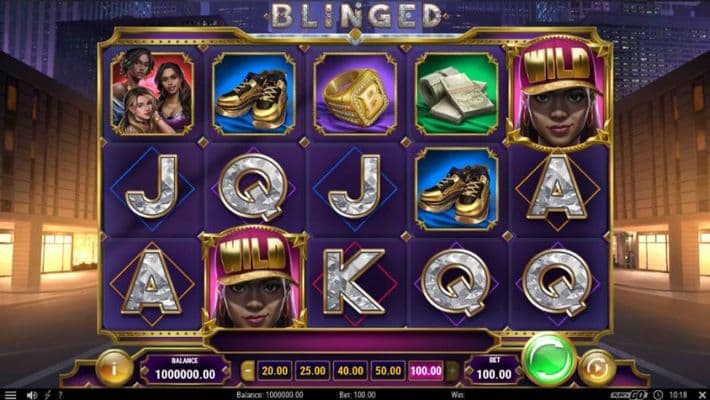Open the help question mark icon

(x=60, y=395)
